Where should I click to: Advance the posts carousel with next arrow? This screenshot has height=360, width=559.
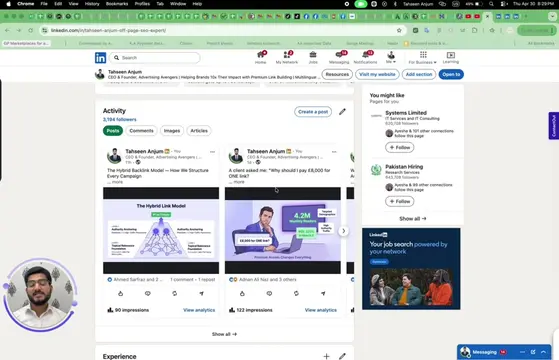[x=344, y=231]
